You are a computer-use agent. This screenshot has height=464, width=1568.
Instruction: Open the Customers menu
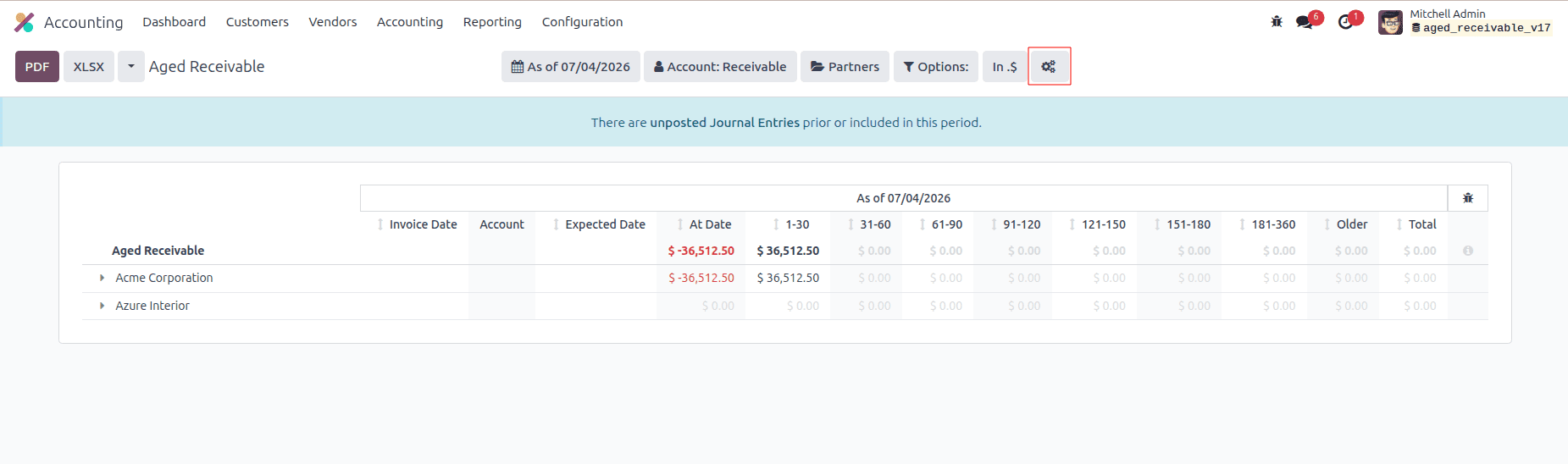pyautogui.click(x=258, y=22)
